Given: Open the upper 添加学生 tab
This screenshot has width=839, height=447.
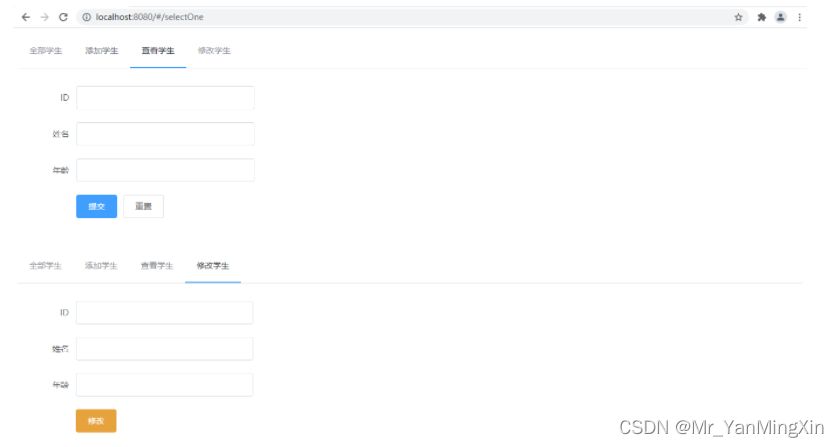Looking at the screenshot, I should (x=101, y=50).
